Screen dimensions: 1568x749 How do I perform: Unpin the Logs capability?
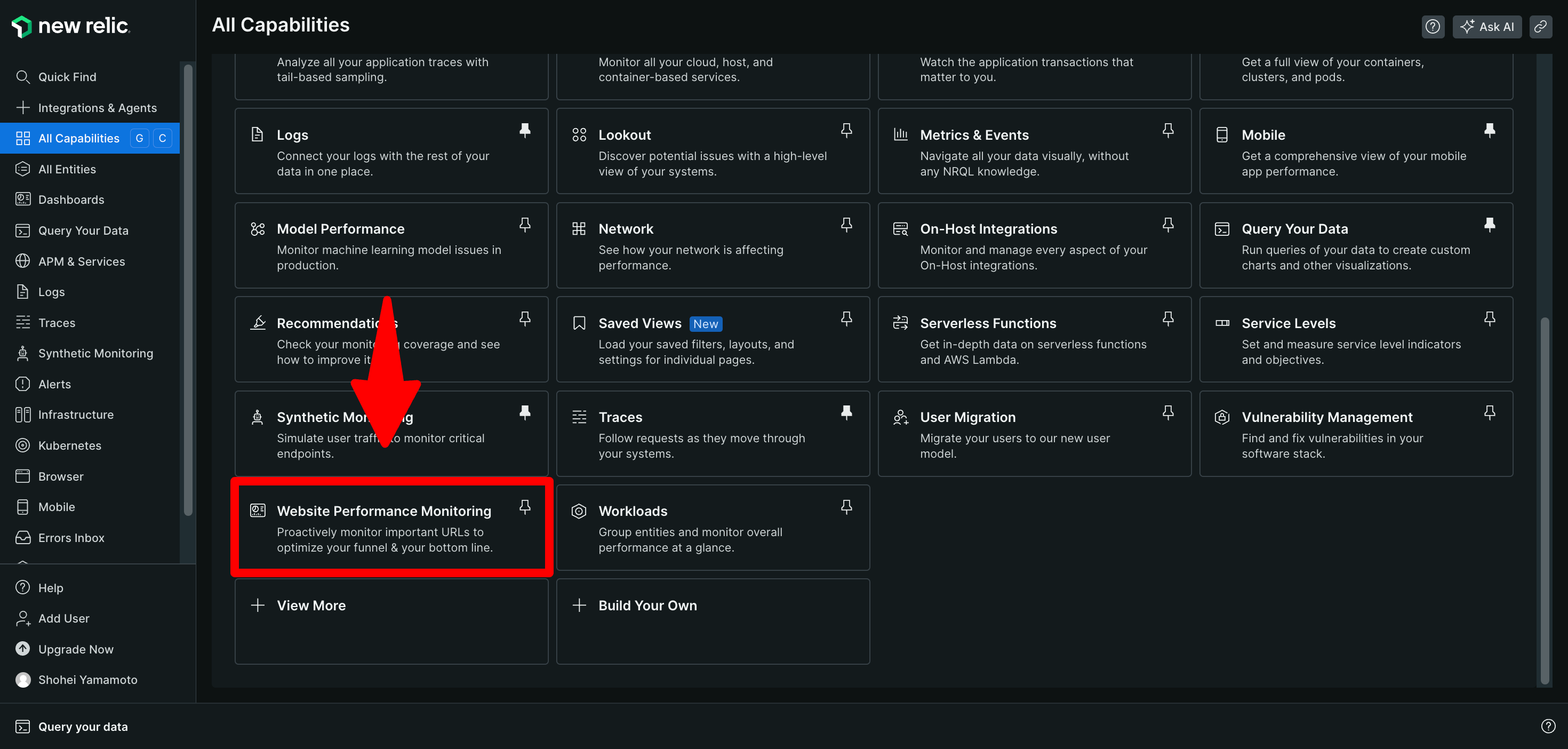point(525,130)
